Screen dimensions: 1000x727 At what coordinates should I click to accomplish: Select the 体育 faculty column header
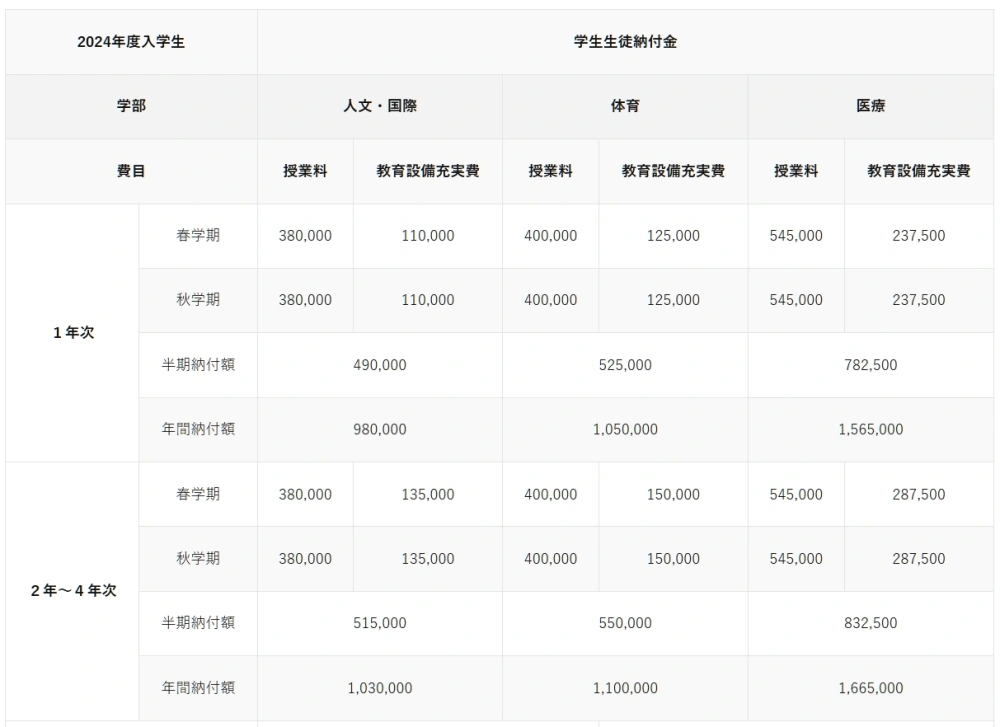pyautogui.click(x=625, y=106)
